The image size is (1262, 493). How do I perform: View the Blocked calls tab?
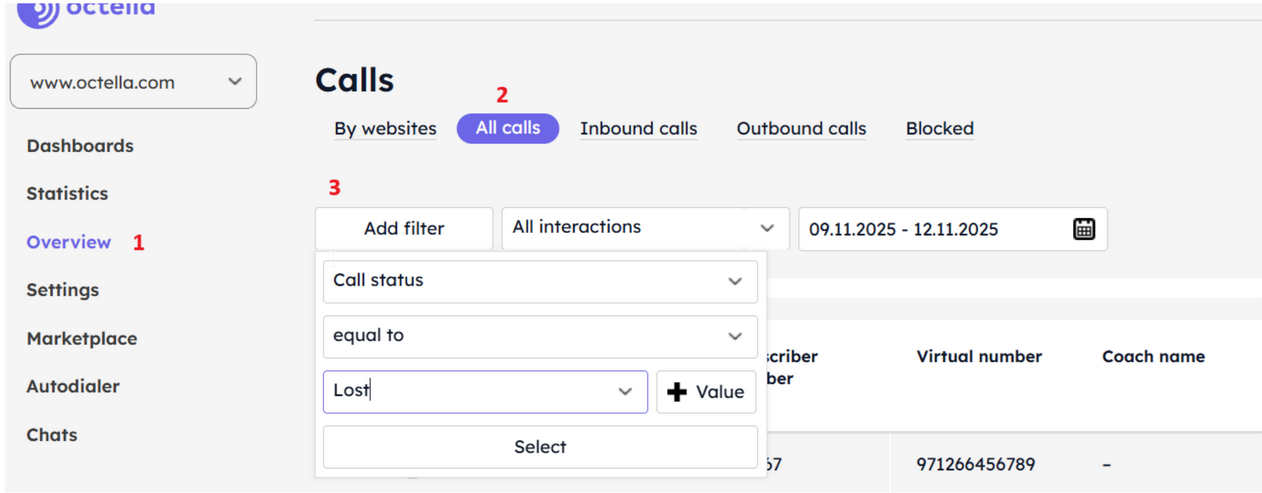[x=939, y=129]
